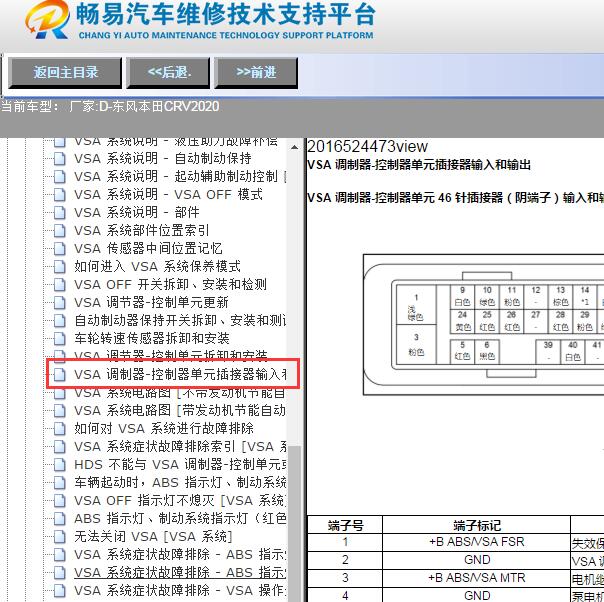This screenshot has width=604, height=602.
Task: Click page icon beside VSA 系统说明 - 部件
Action: click(x=60, y=212)
